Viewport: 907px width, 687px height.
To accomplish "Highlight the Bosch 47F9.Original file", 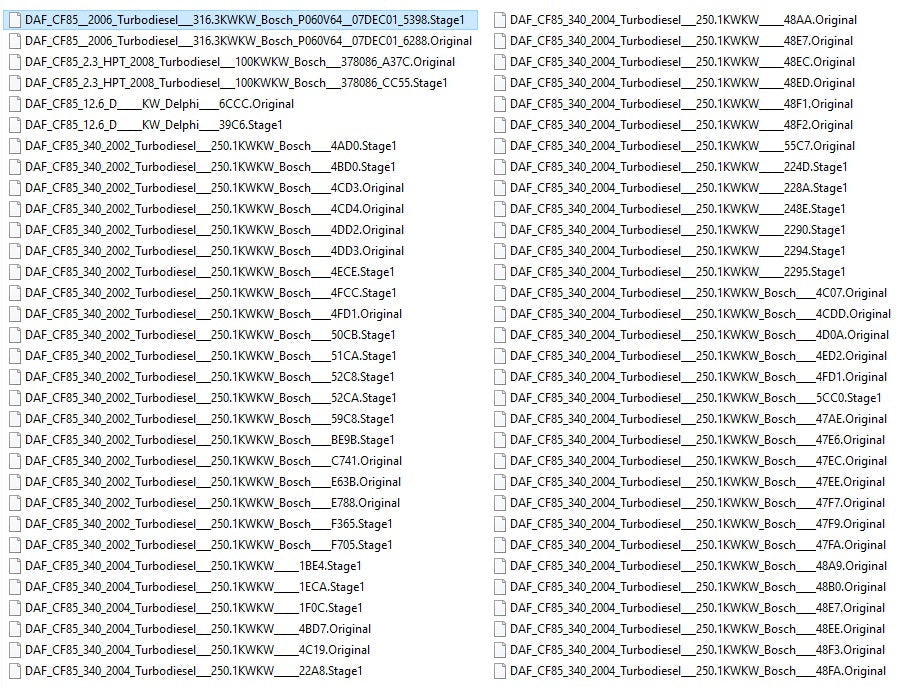I will pos(697,524).
